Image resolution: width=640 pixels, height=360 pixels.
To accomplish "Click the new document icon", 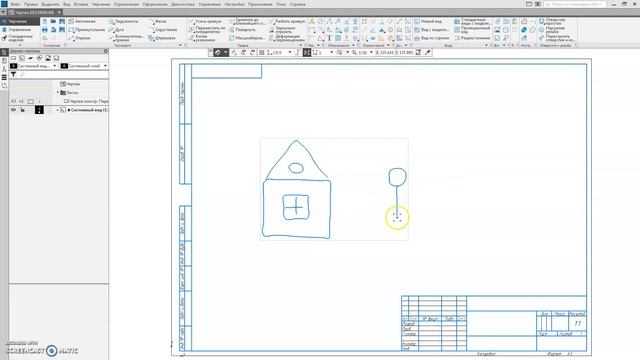I will tap(44, 21).
